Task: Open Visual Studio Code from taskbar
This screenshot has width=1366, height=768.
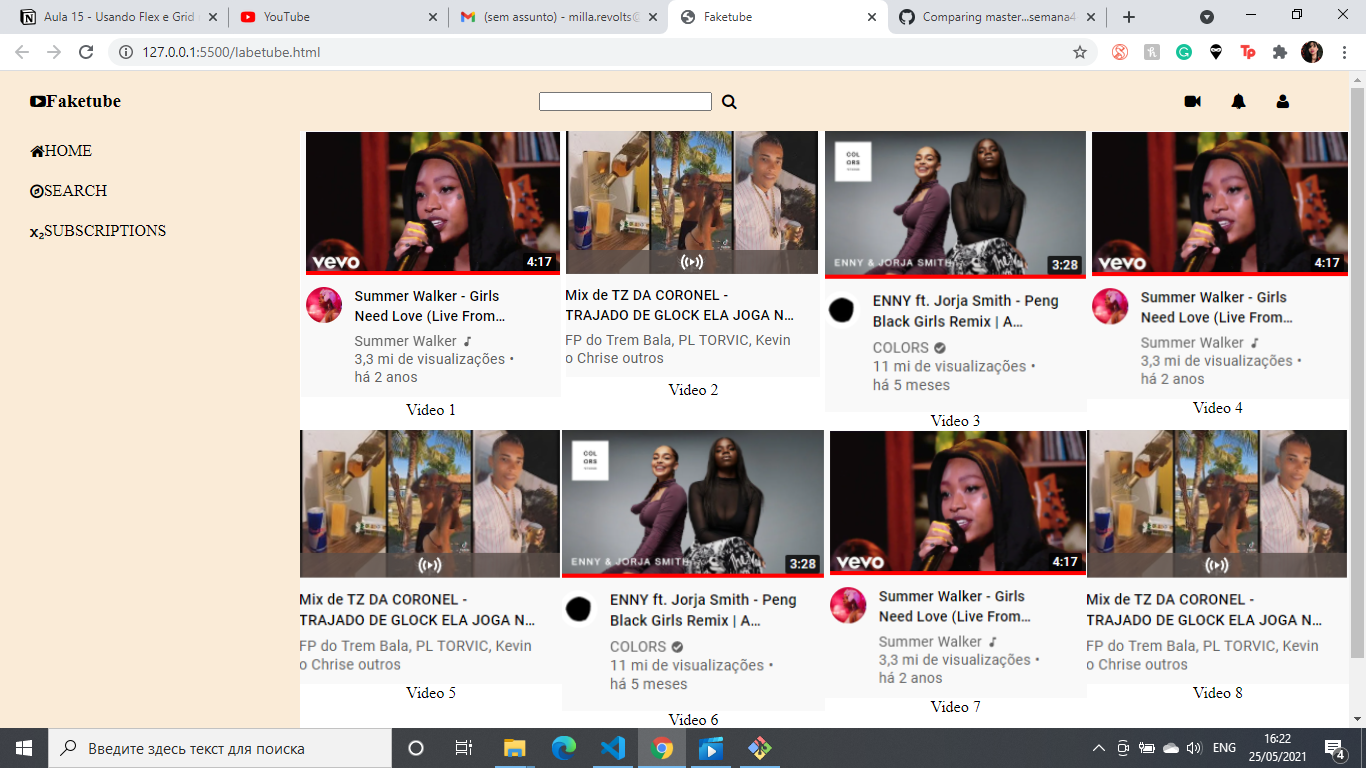Action: (x=613, y=748)
